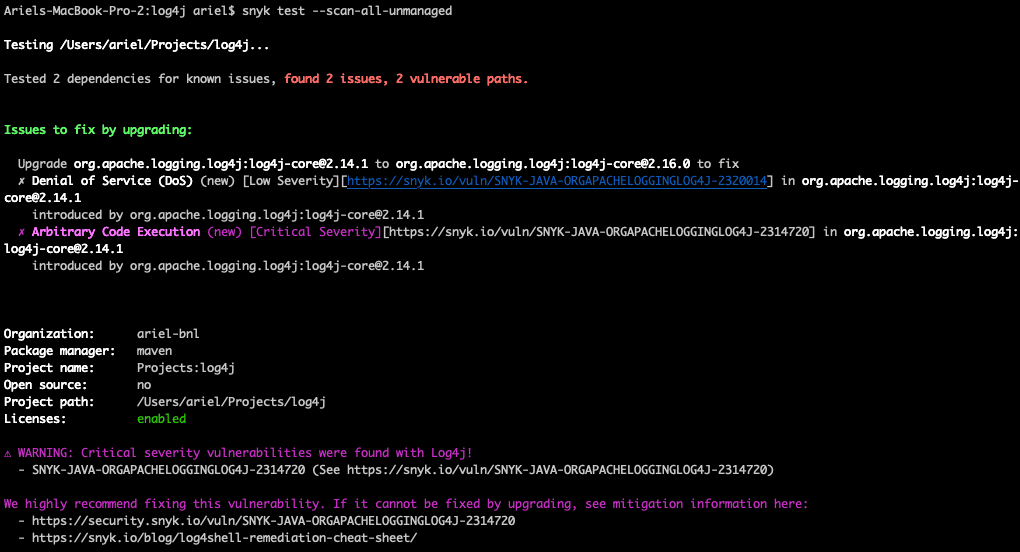Click the project name value 'Projects:log4j'

click(185, 367)
